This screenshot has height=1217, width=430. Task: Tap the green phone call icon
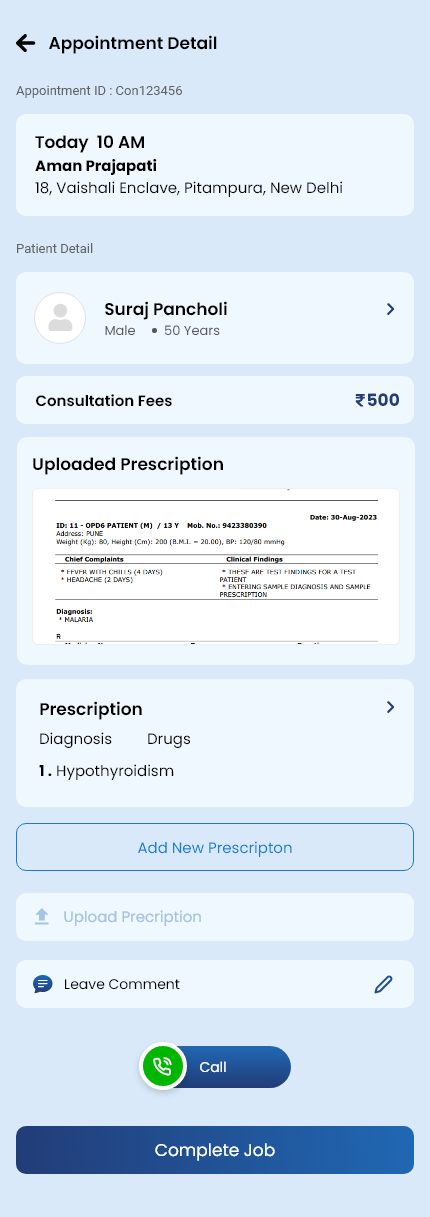[163, 1067]
